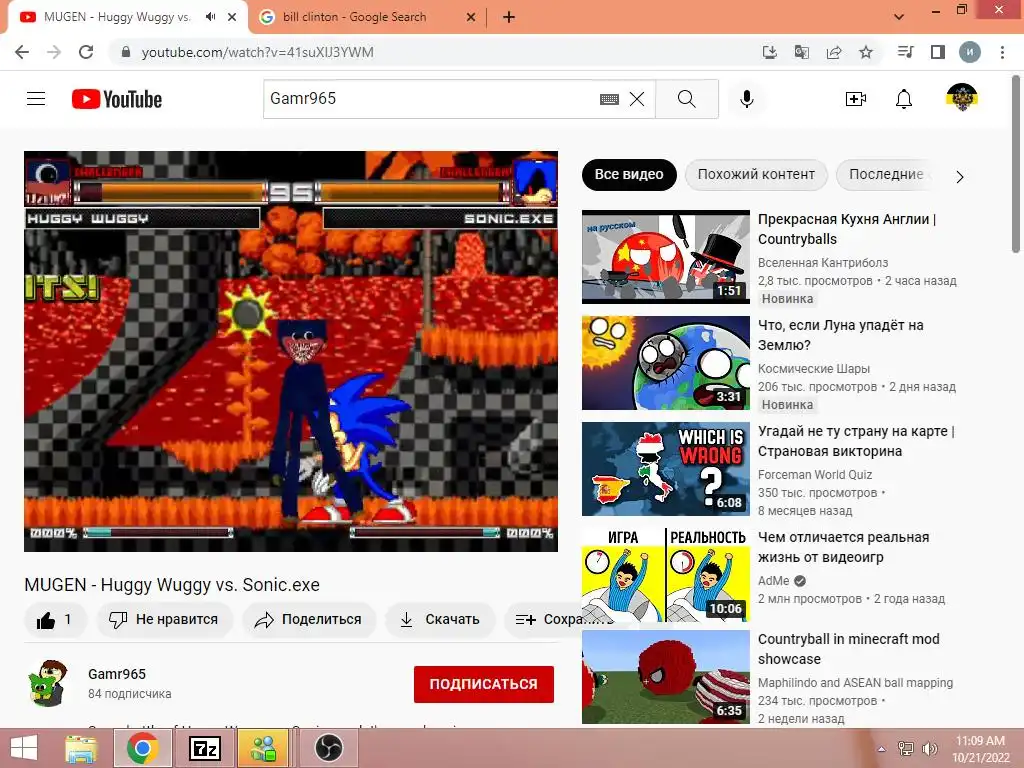
Task: Go forward in browser history
Action: [x=54, y=52]
